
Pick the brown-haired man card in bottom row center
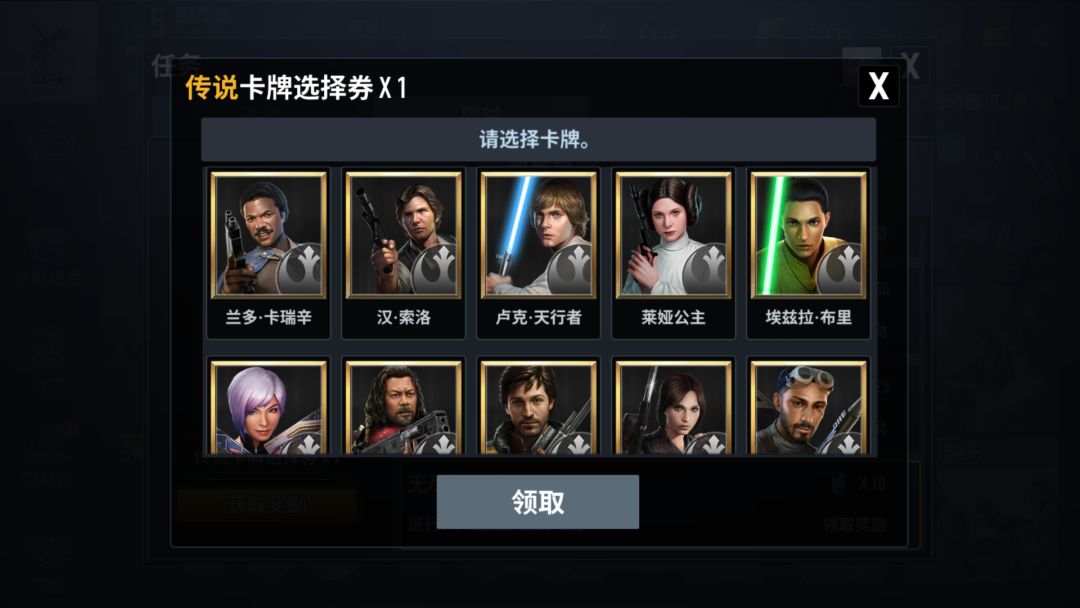[539, 407]
